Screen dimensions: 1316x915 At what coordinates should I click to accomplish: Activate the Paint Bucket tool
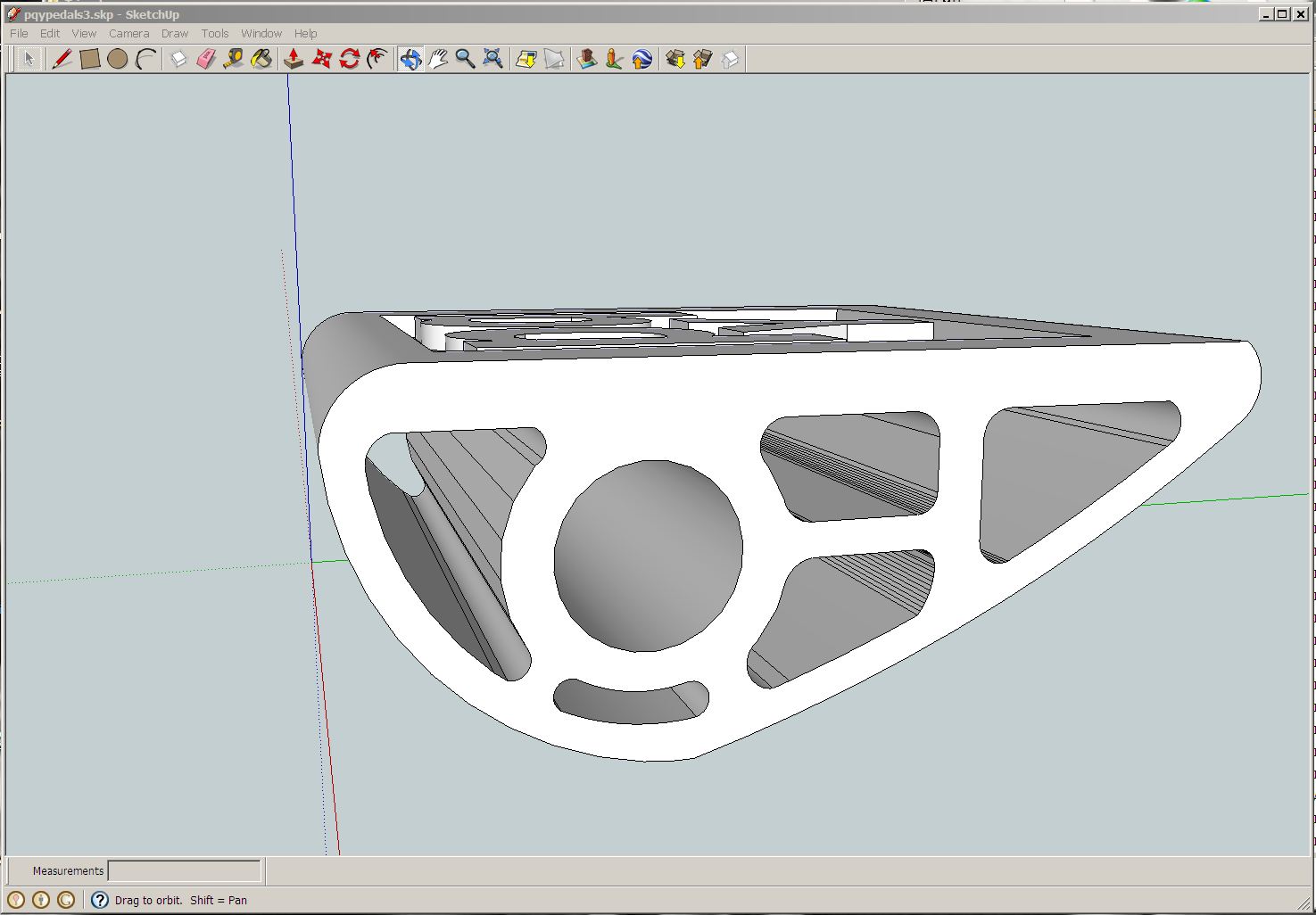261,59
